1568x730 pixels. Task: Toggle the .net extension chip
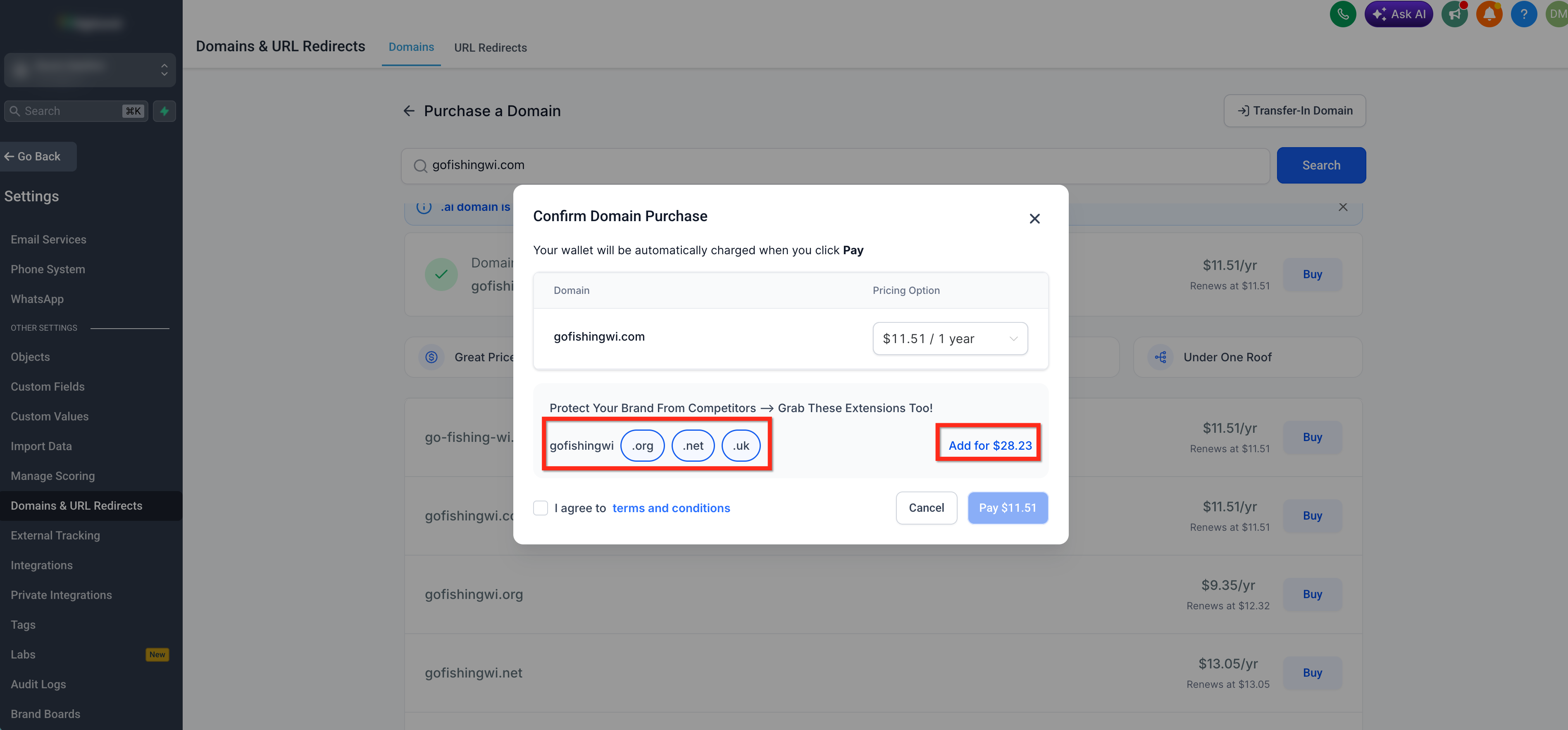(693, 446)
